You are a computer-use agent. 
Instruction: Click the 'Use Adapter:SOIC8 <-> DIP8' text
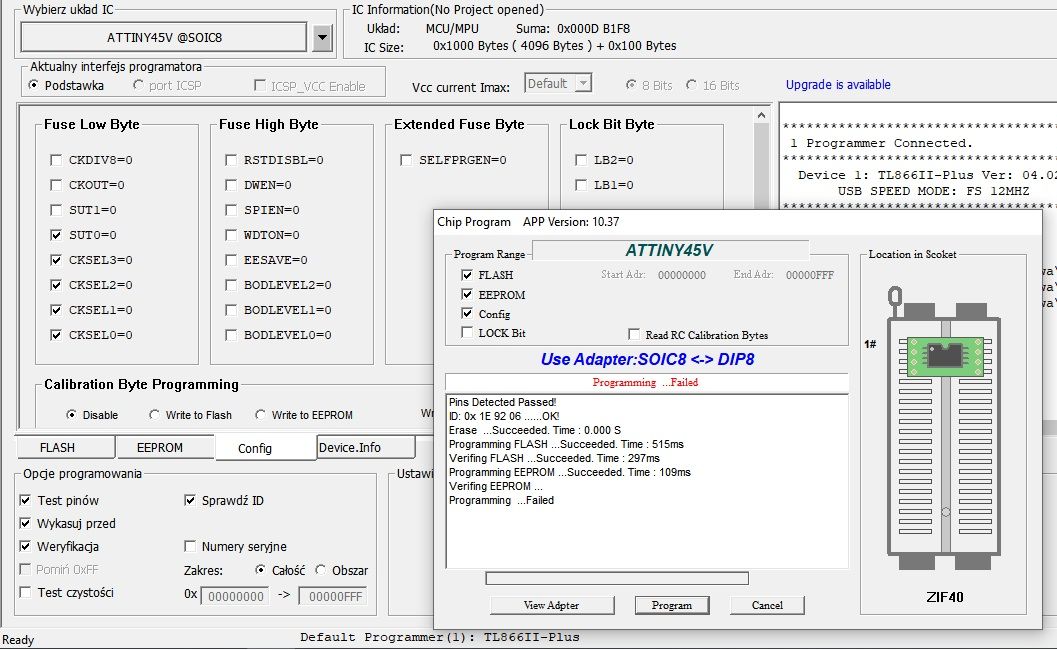pyautogui.click(x=647, y=359)
